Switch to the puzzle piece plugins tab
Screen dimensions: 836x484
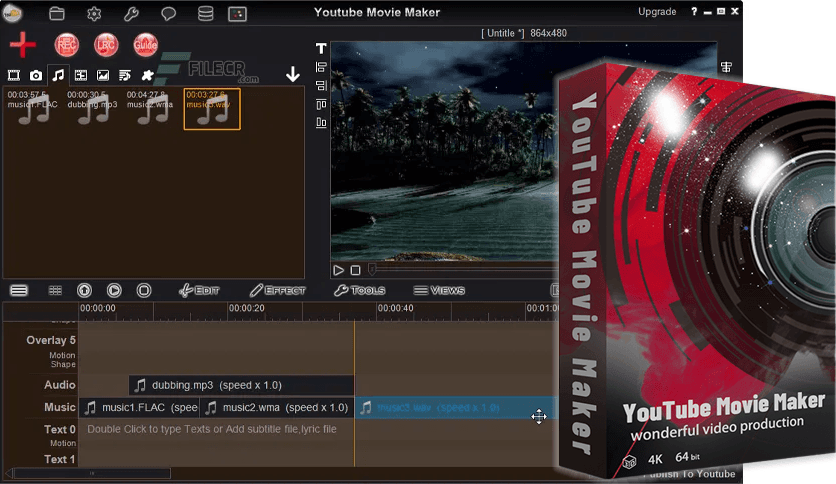[x=147, y=75]
